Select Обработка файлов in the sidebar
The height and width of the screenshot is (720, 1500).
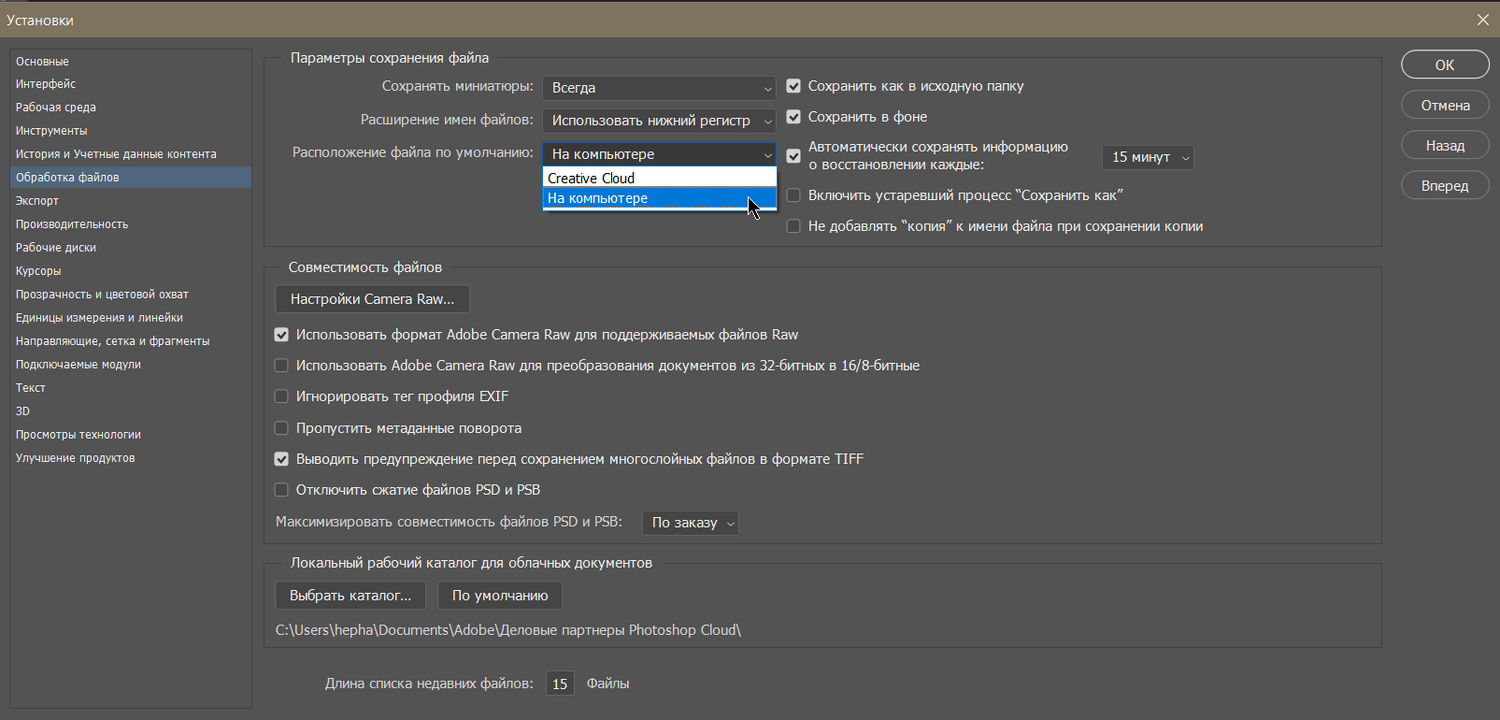(x=130, y=177)
